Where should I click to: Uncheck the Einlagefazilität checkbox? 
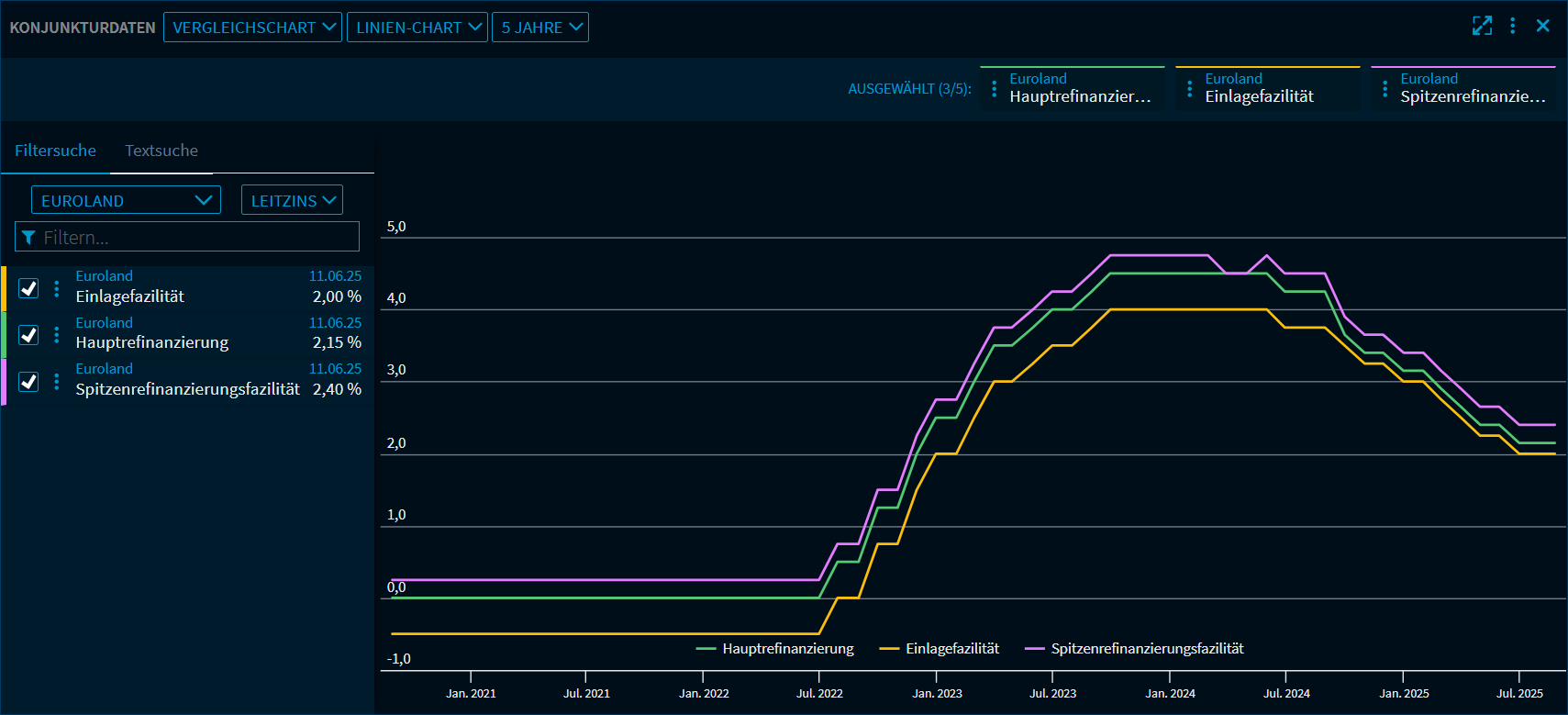(28, 288)
